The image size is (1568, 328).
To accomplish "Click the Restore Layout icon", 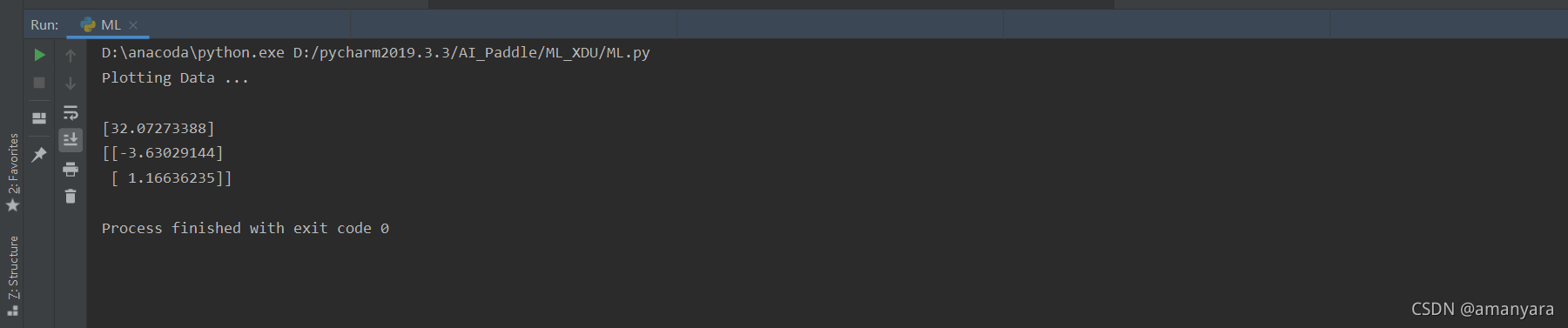I will click(x=39, y=118).
